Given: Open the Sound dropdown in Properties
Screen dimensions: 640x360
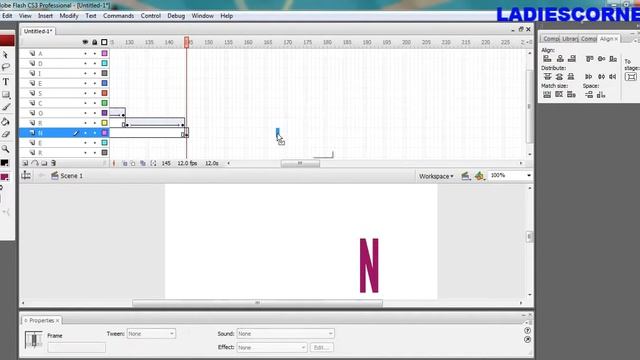Looking at the screenshot, I should coord(285,333).
